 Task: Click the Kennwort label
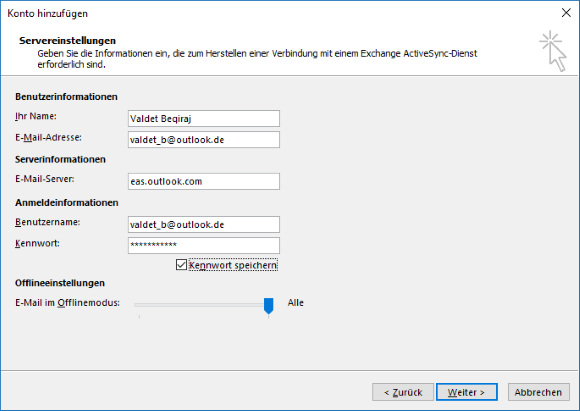37,243
